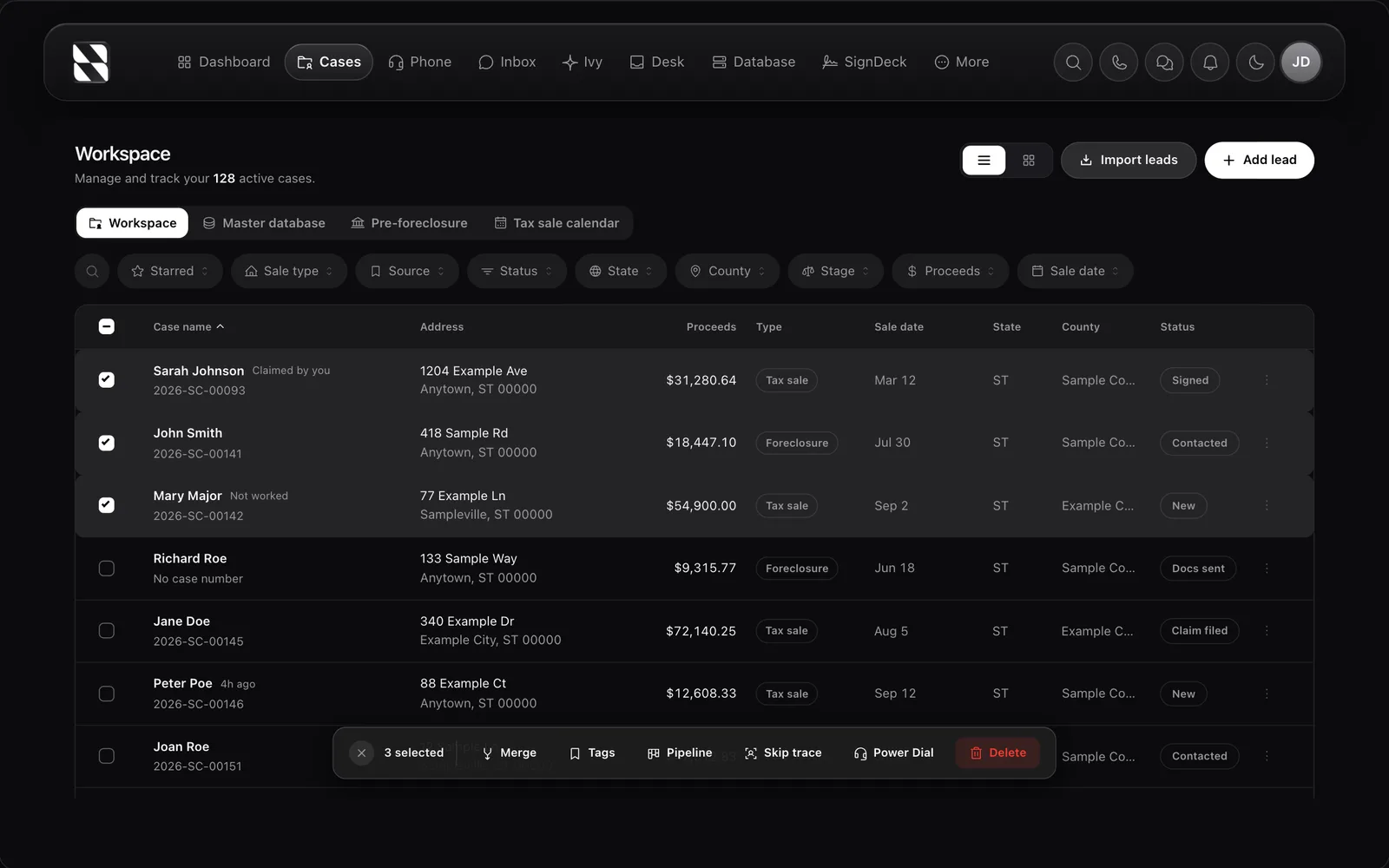
Task: Uncheck John Smith row checkbox
Action: [106, 443]
